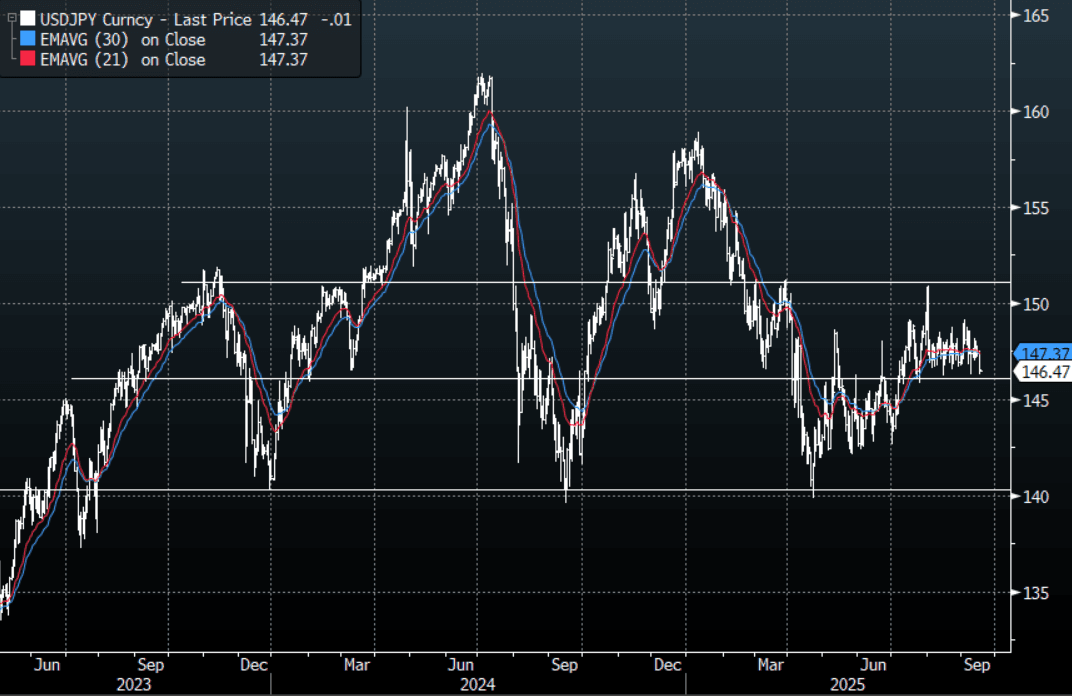Image resolution: width=1072 pixels, height=696 pixels.
Task: Click the red EMAVG (21) color swatch
Action: coord(27,60)
